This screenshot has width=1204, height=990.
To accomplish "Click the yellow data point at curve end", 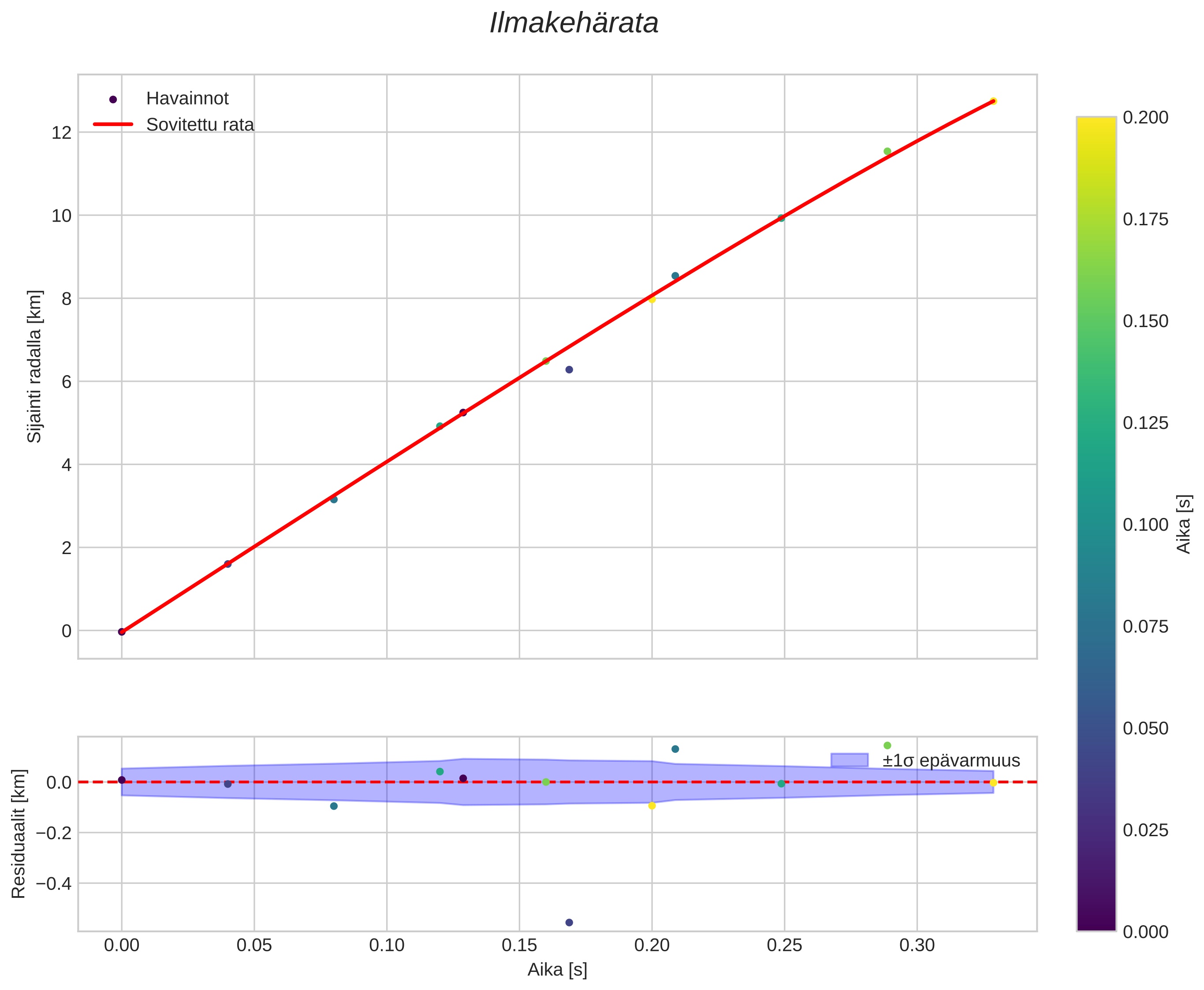I will click(993, 101).
